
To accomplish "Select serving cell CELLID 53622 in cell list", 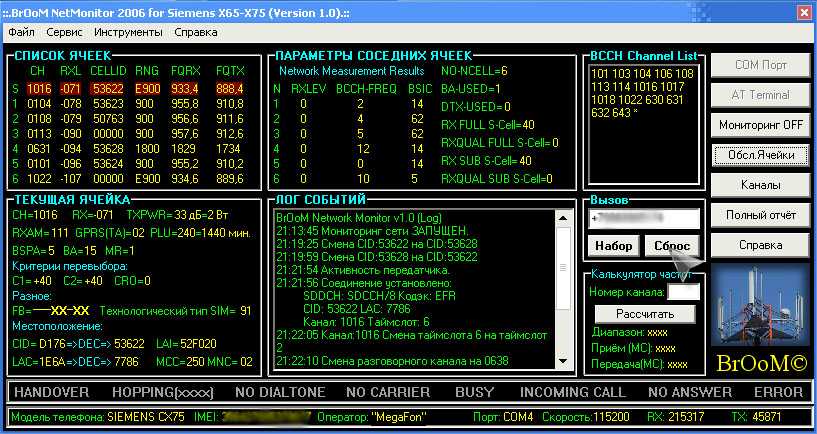I will (107, 89).
